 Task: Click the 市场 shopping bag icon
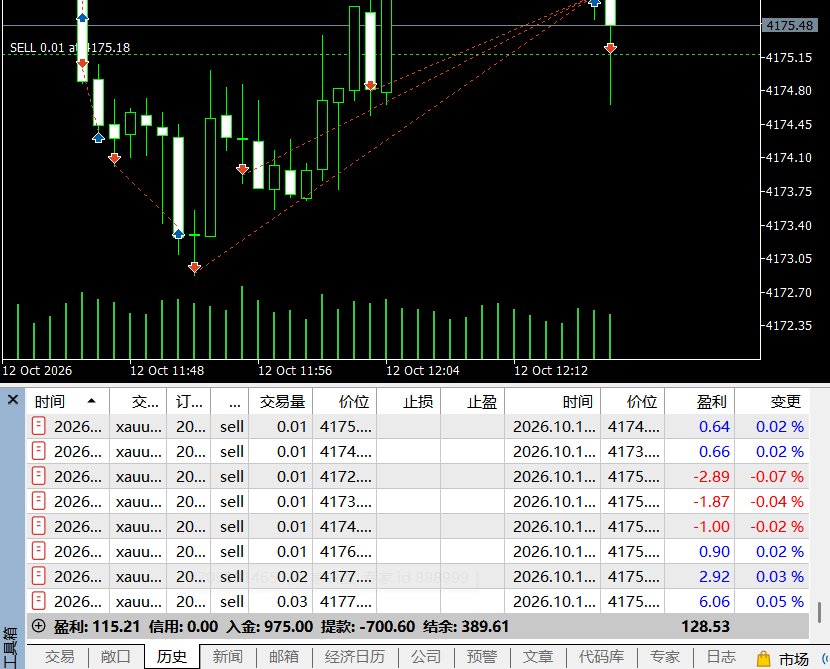(x=763, y=658)
